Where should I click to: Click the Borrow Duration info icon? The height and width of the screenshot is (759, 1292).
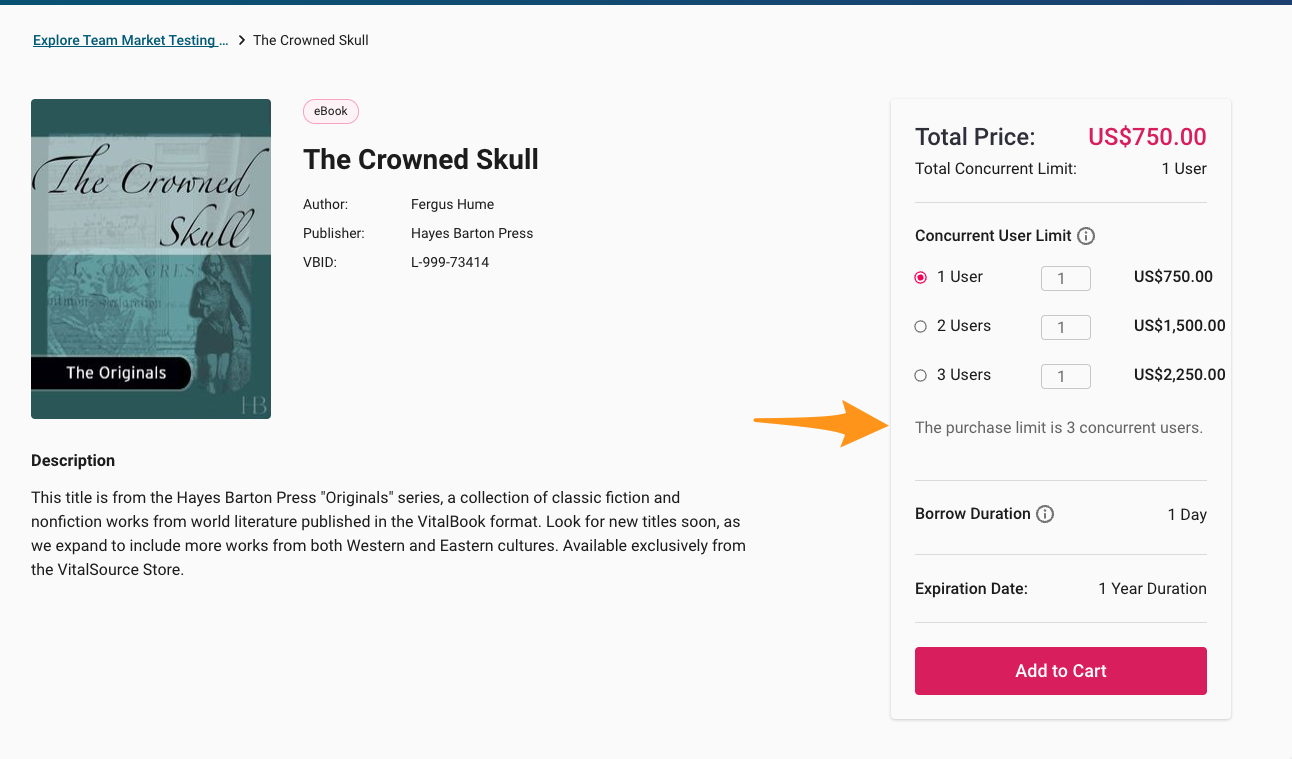[x=1045, y=514]
